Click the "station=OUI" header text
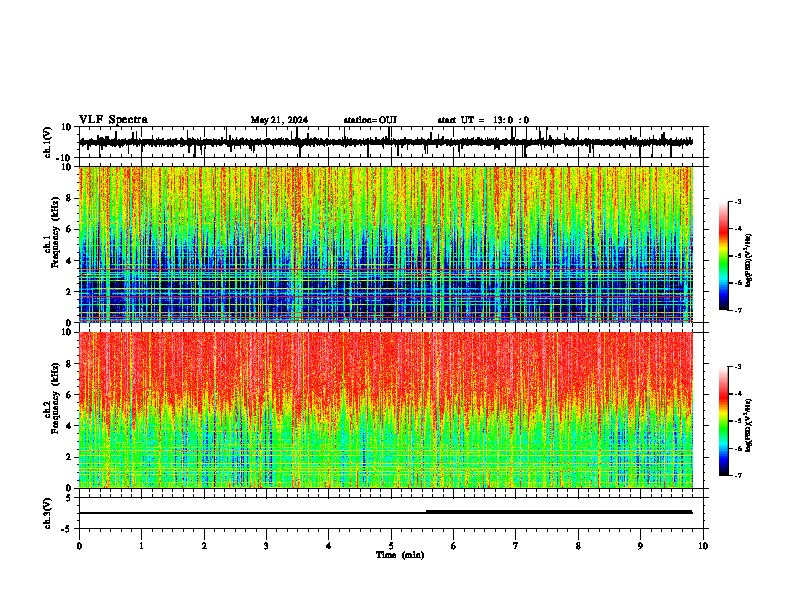This screenshot has width=792, height=612. (x=370, y=120)
